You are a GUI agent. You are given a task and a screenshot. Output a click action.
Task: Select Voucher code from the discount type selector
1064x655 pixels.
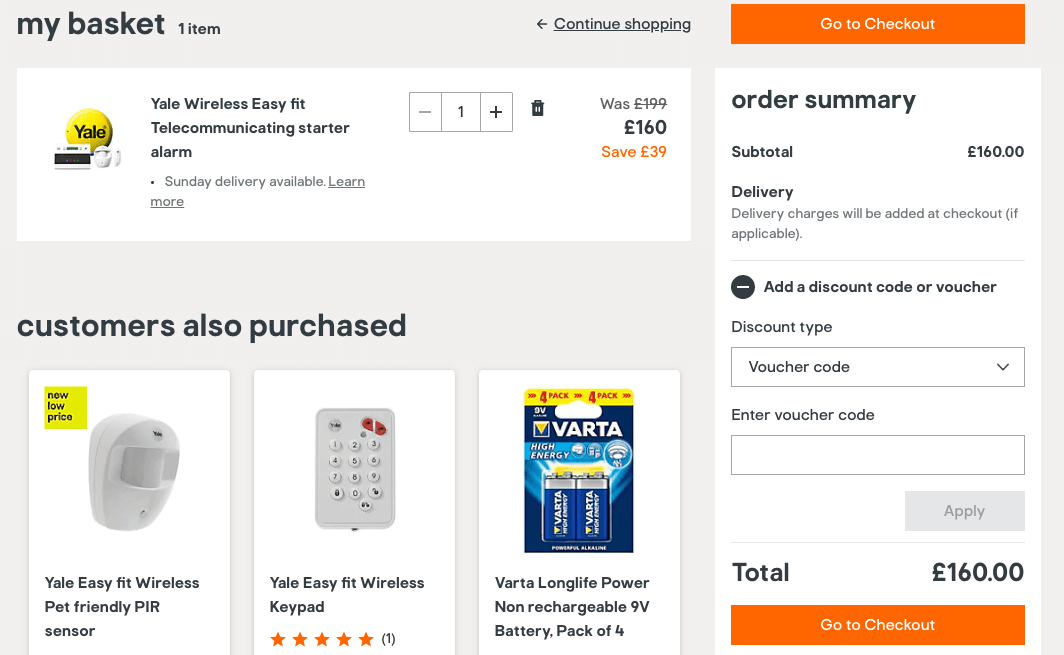click(x=877, y=366)
